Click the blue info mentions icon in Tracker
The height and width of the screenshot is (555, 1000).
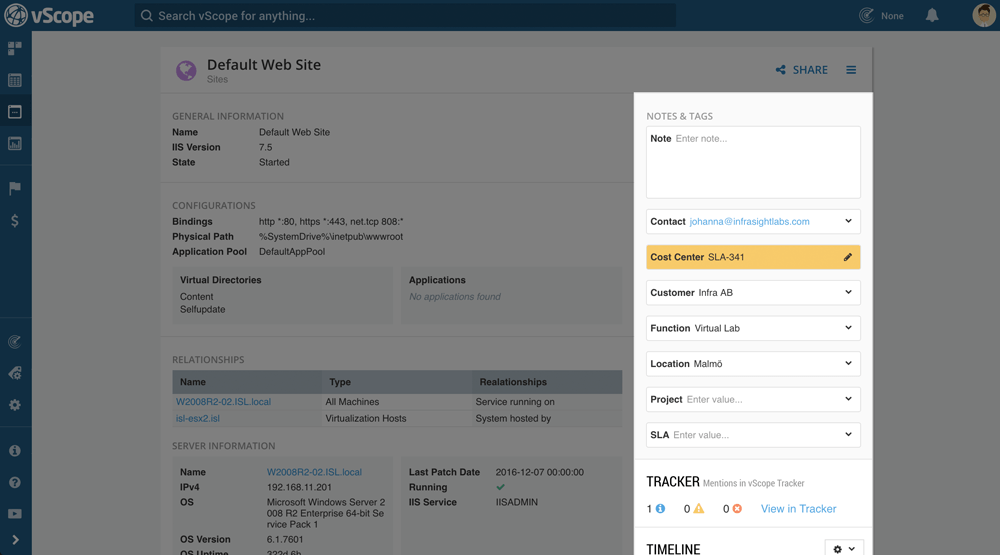coord(661,508)
